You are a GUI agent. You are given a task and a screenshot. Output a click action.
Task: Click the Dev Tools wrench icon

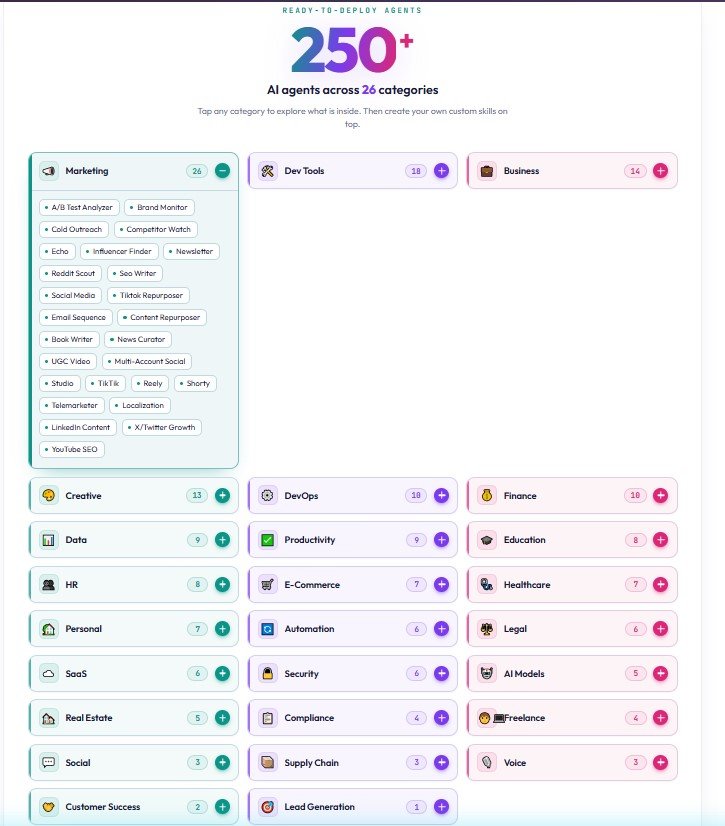268,171
